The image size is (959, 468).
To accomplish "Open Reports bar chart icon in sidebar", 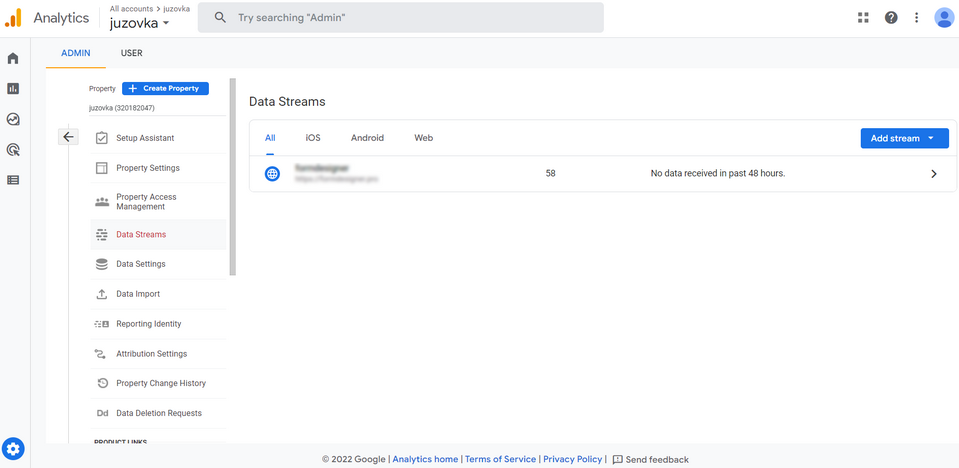I will (13, 89).
